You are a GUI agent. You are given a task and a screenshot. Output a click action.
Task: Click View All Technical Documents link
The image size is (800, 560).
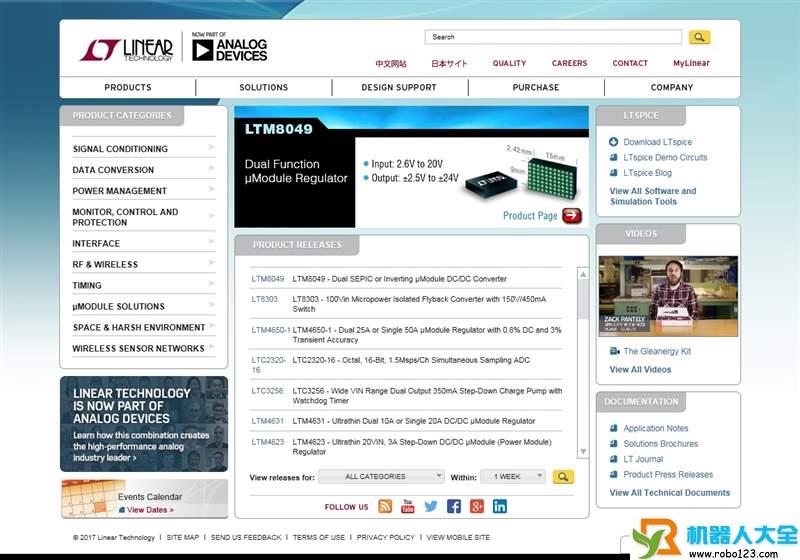point(669,493)
